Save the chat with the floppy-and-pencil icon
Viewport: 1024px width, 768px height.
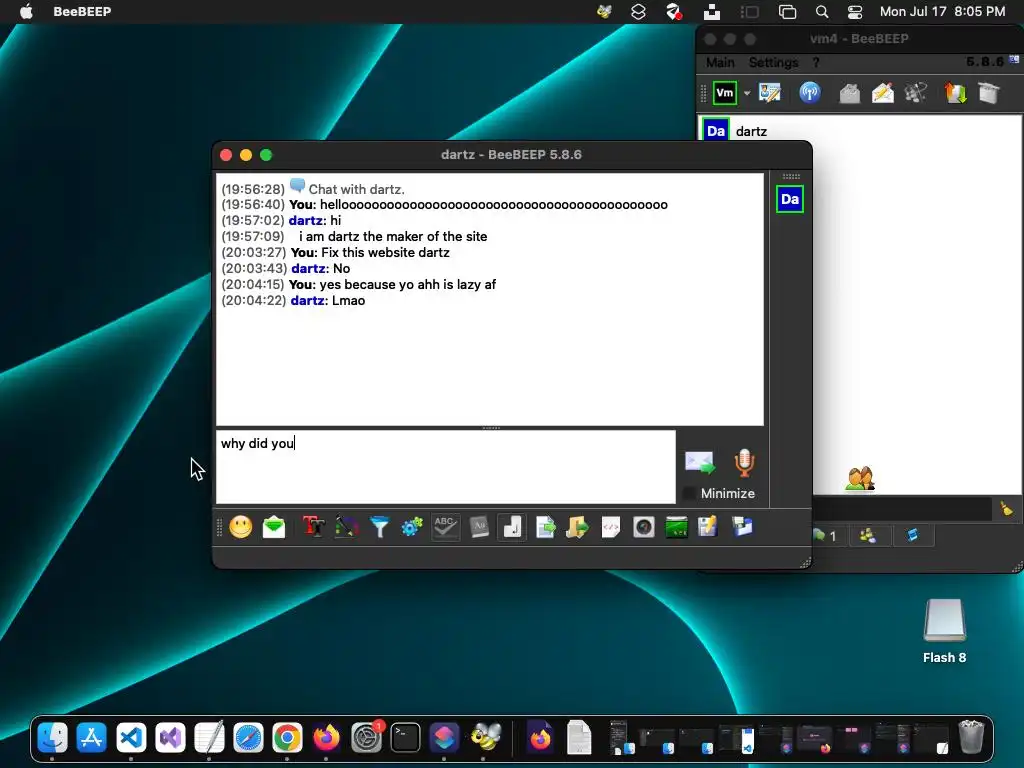coord(708,527)
